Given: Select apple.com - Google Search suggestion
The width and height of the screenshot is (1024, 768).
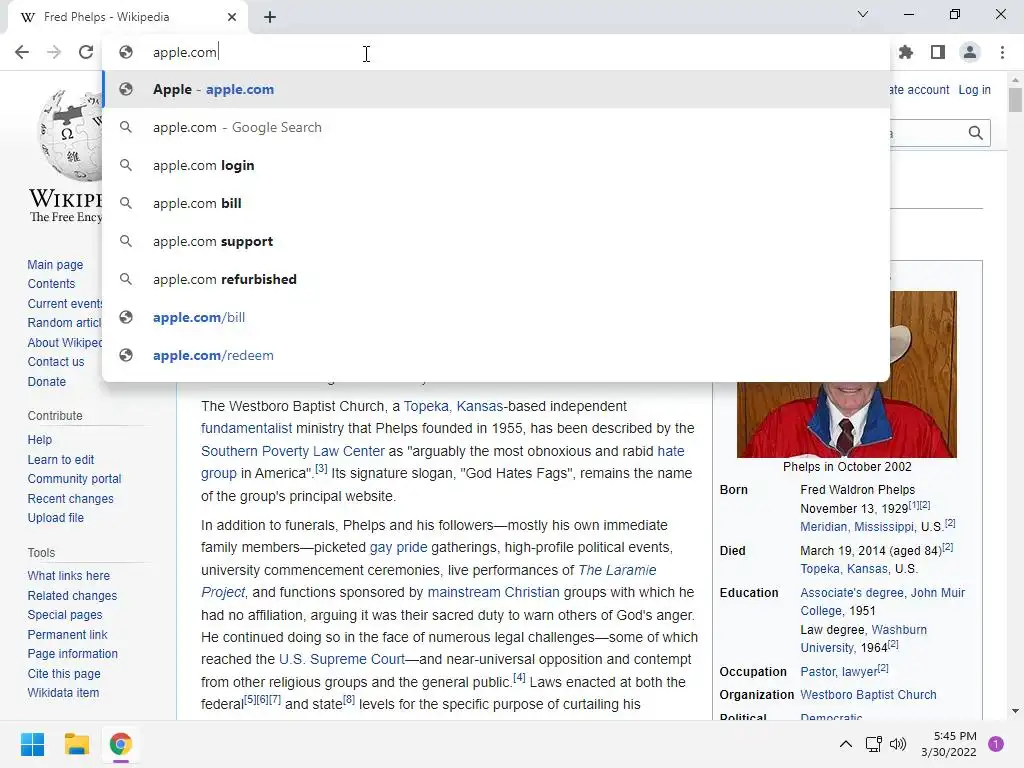Looking at the screenshot, I should pos(496,127).
